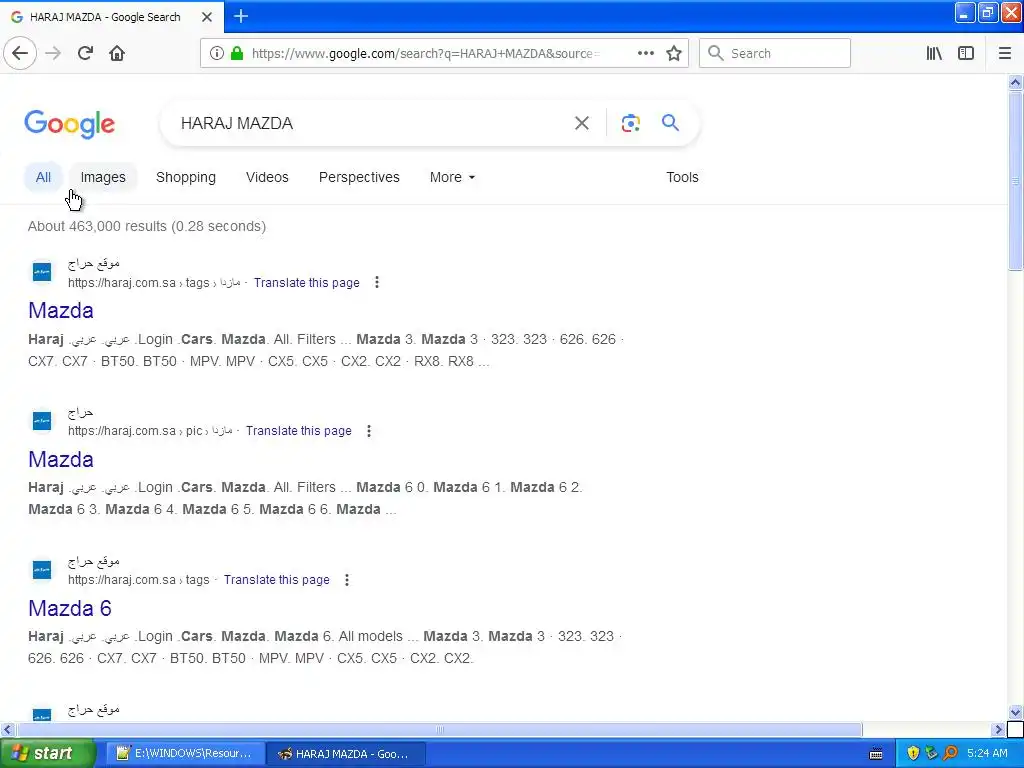Click the Mazda 6 result's favicon
Image resolution: width=1024 pixels, height=768 pixels.
42,569
